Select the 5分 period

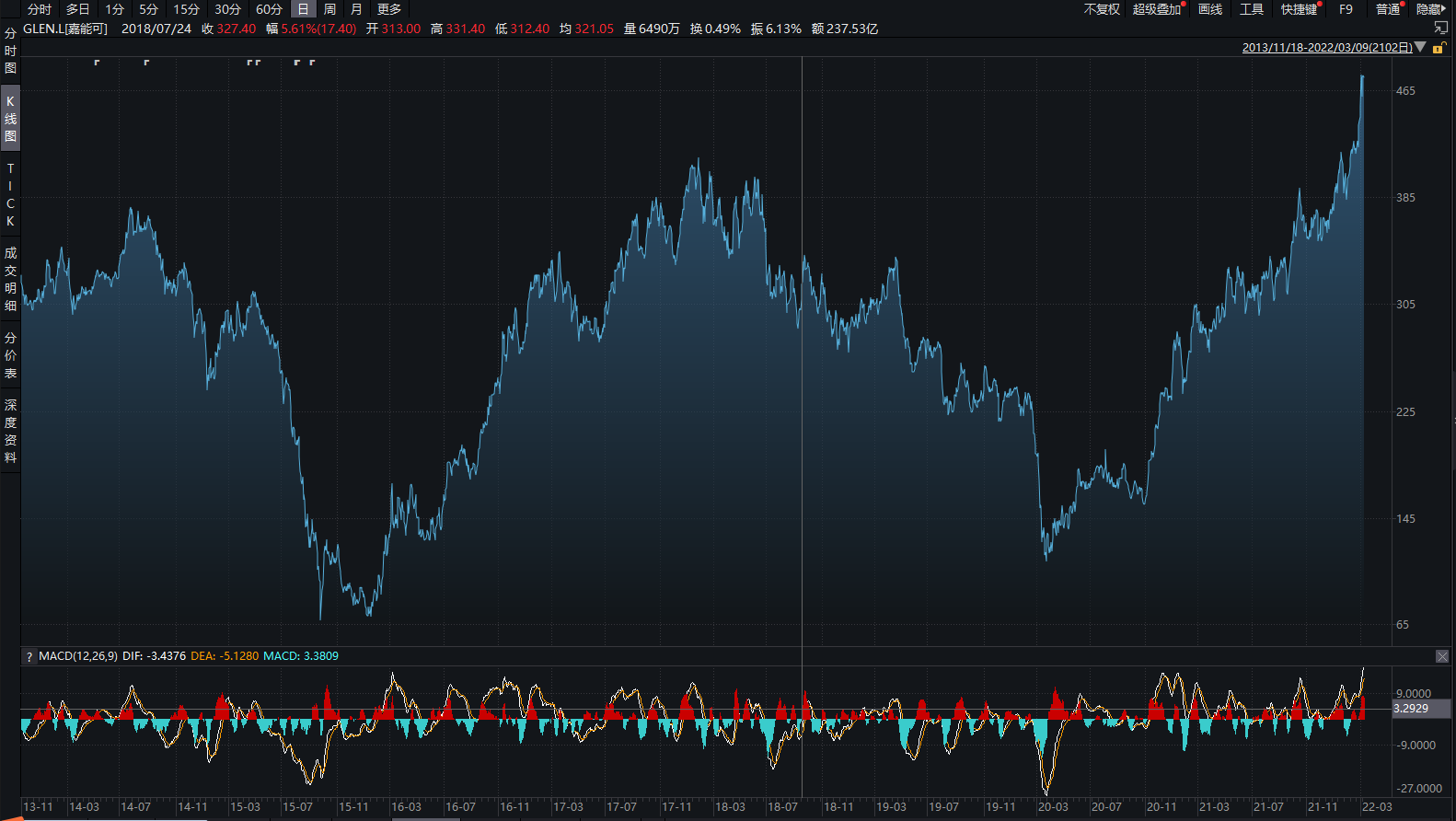[148, 9]
